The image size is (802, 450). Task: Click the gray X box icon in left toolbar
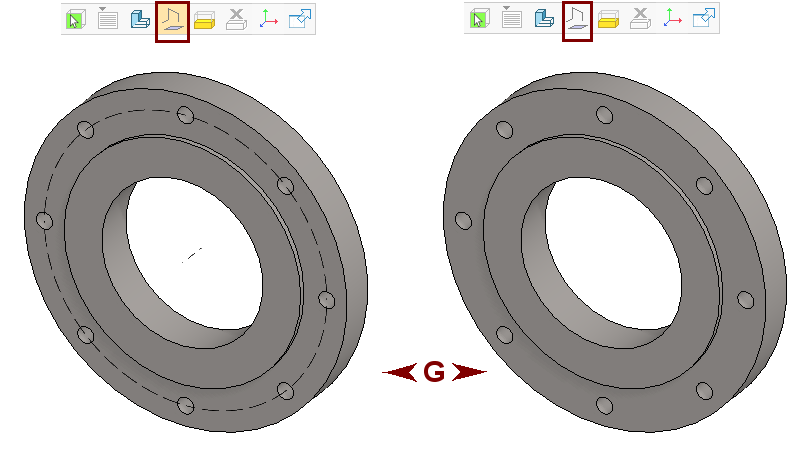(x=237, y=19)
